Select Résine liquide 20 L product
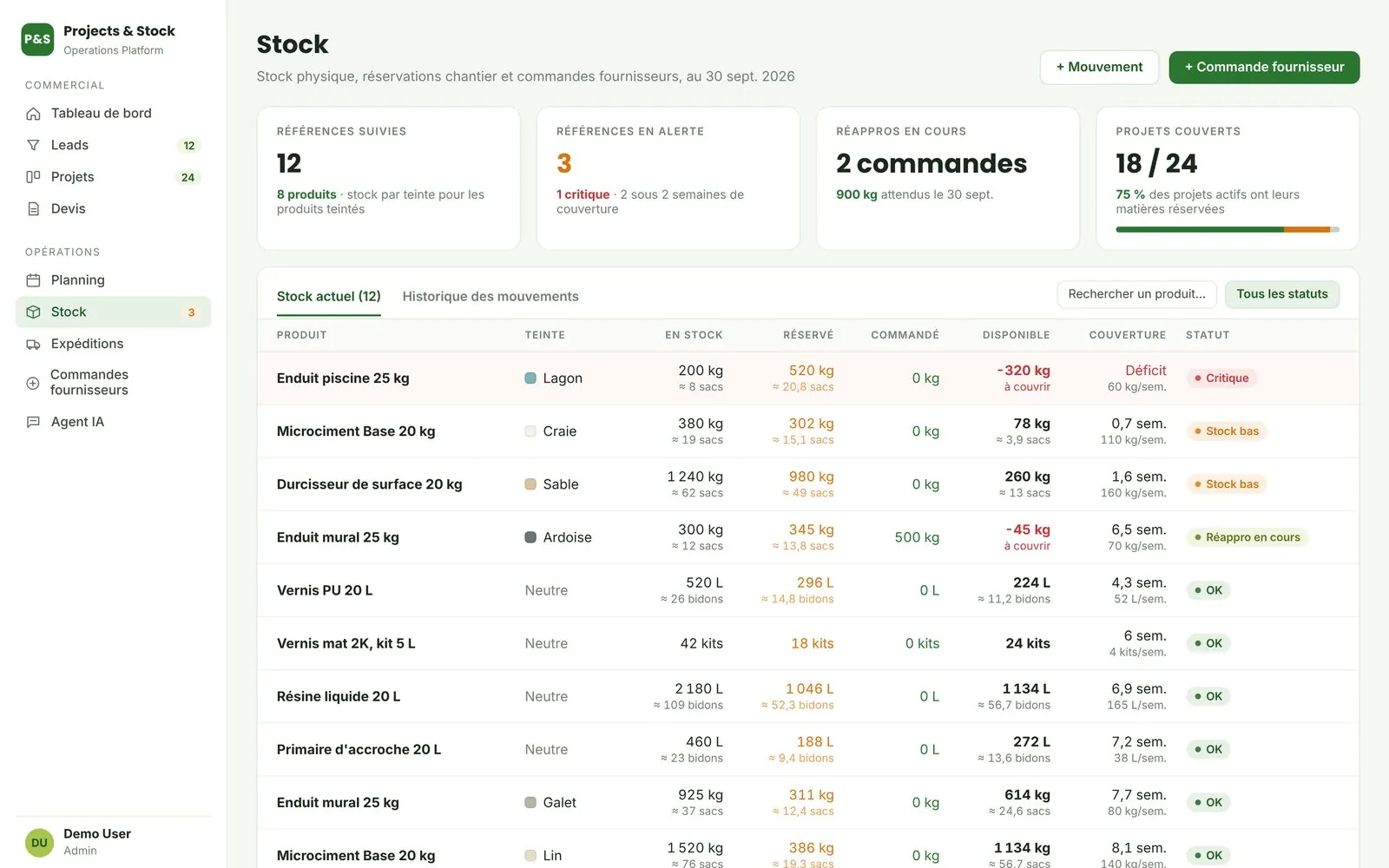 coord(339,696)
